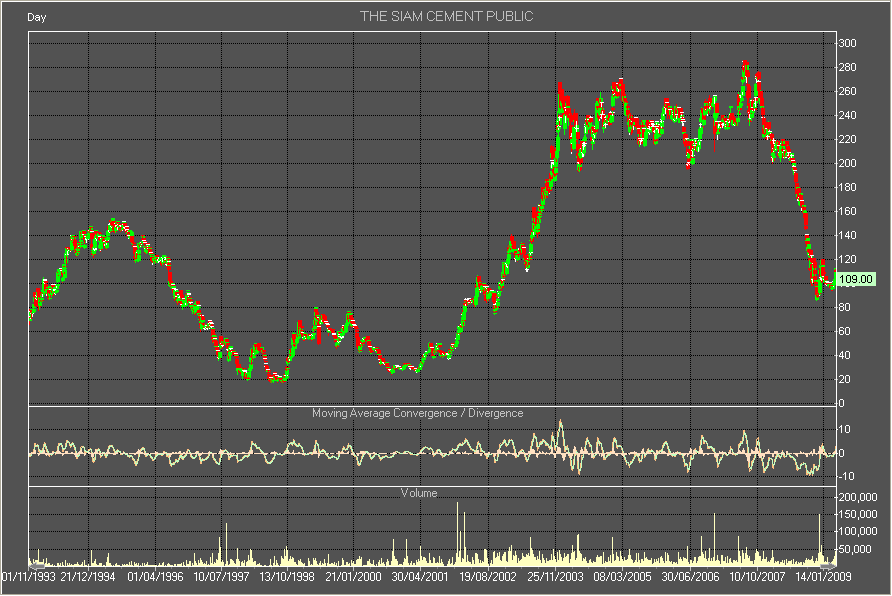Click the 40 price axis value

[845, 355]
